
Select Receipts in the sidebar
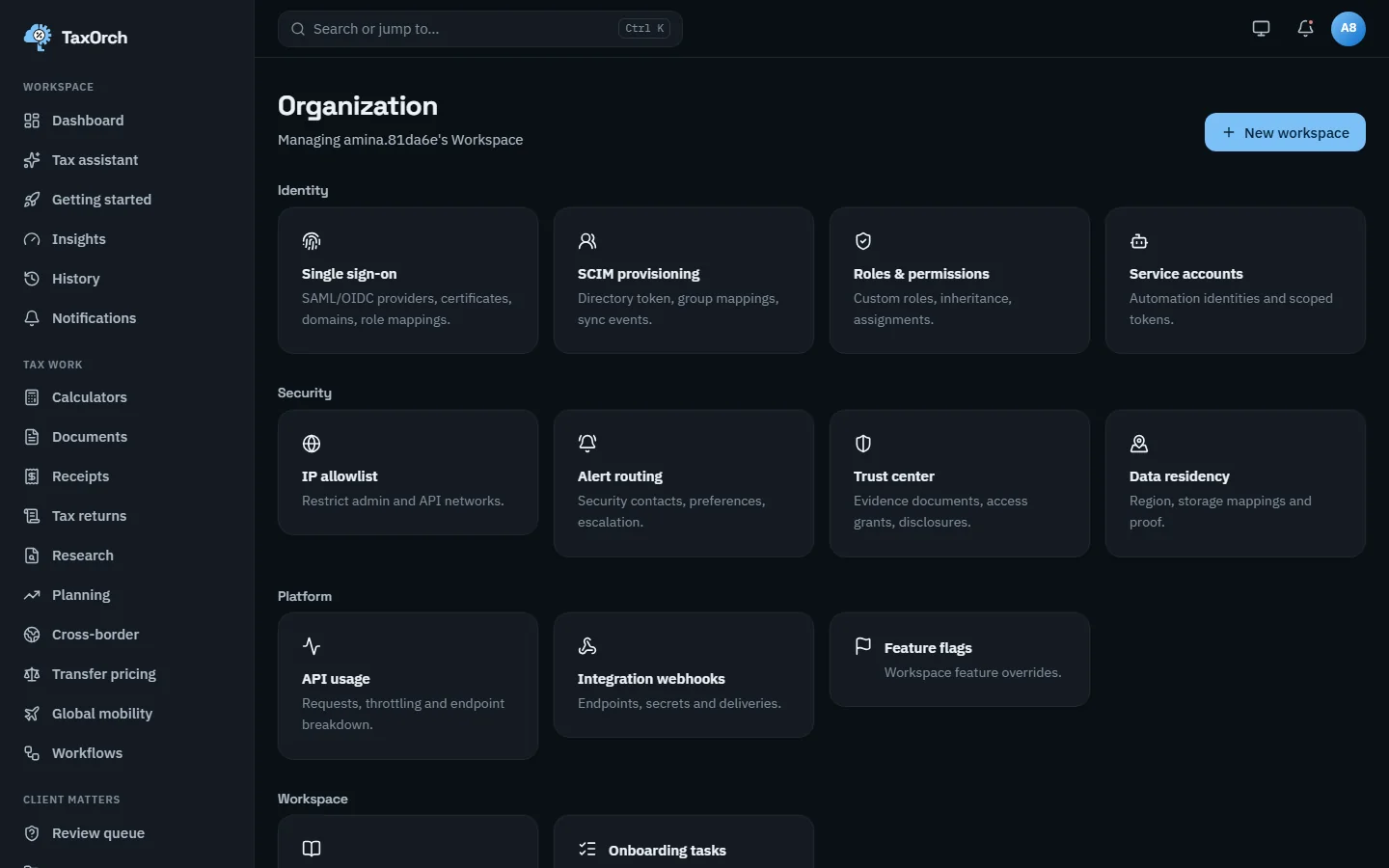click(127, 476)
